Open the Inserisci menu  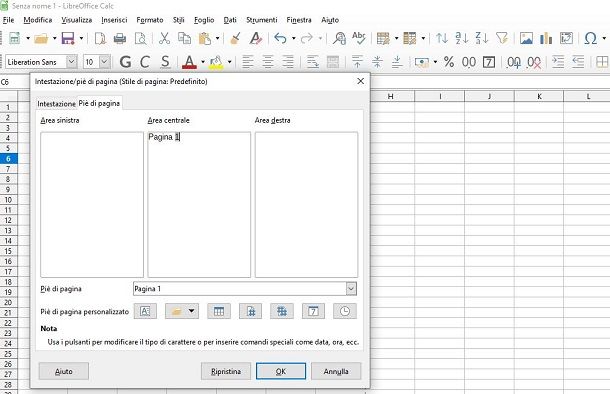(114, 20)
